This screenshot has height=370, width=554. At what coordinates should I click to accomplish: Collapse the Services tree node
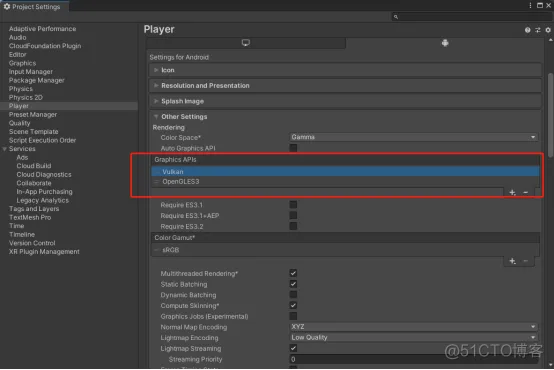pos(4,149)
